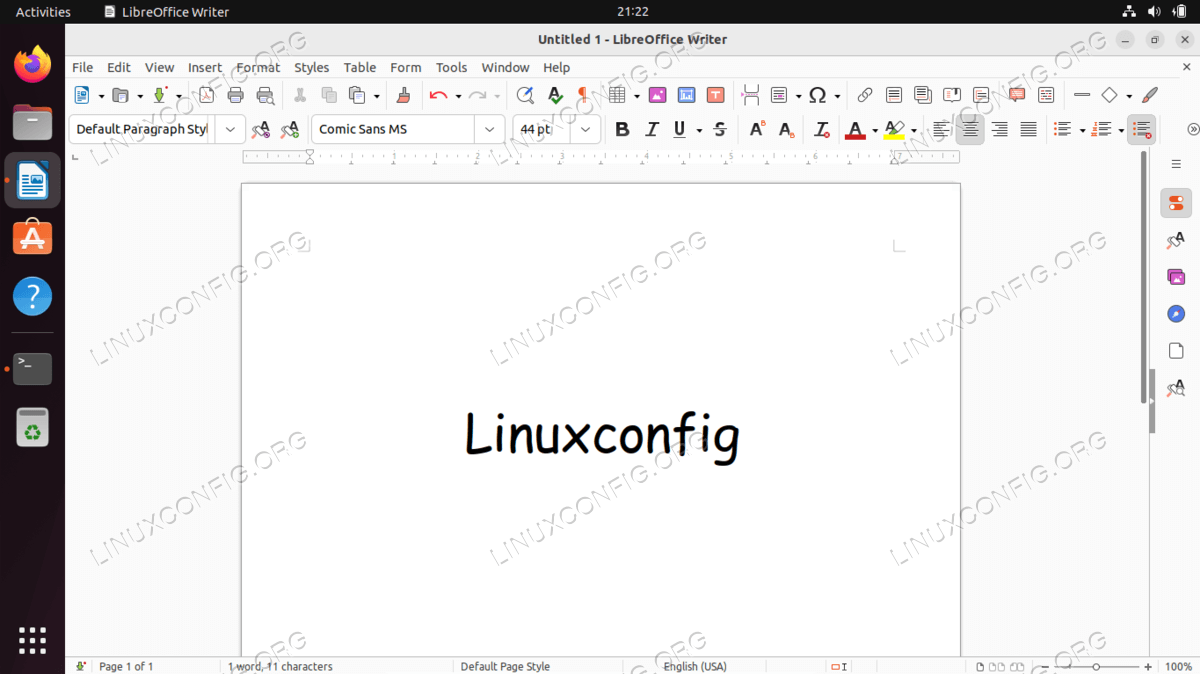This screenshot has width=1200, height=674.
Task: Toggle Bold formatting
Action: 622,129
